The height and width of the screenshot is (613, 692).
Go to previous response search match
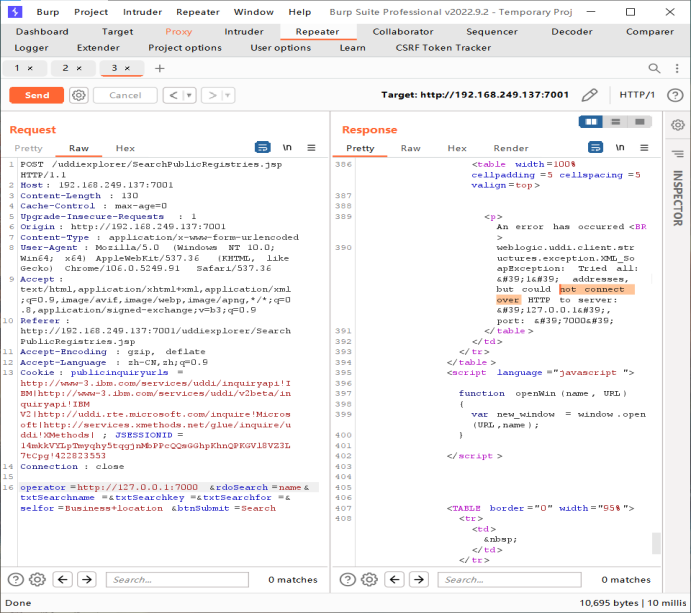point(395,579)
